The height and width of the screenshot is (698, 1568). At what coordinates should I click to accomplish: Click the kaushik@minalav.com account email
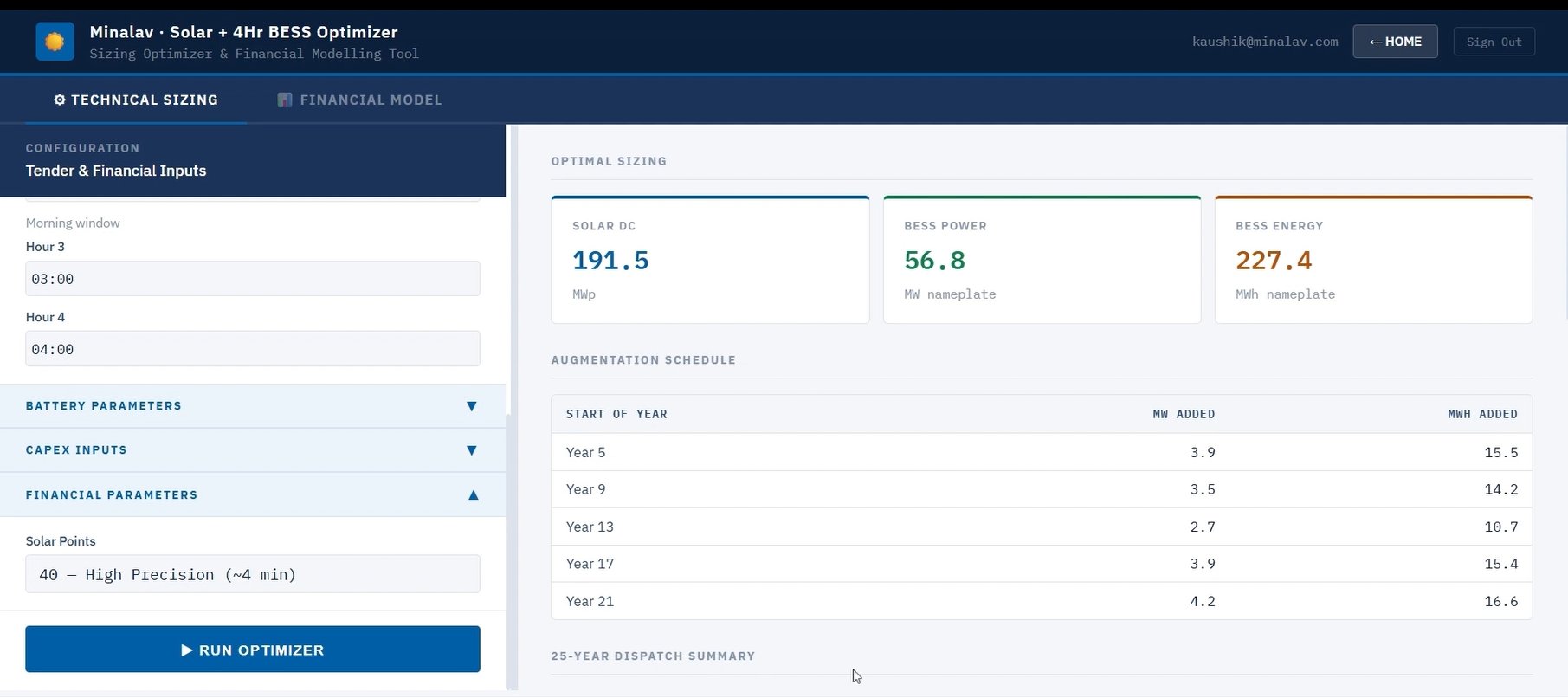click(1265, 42)
